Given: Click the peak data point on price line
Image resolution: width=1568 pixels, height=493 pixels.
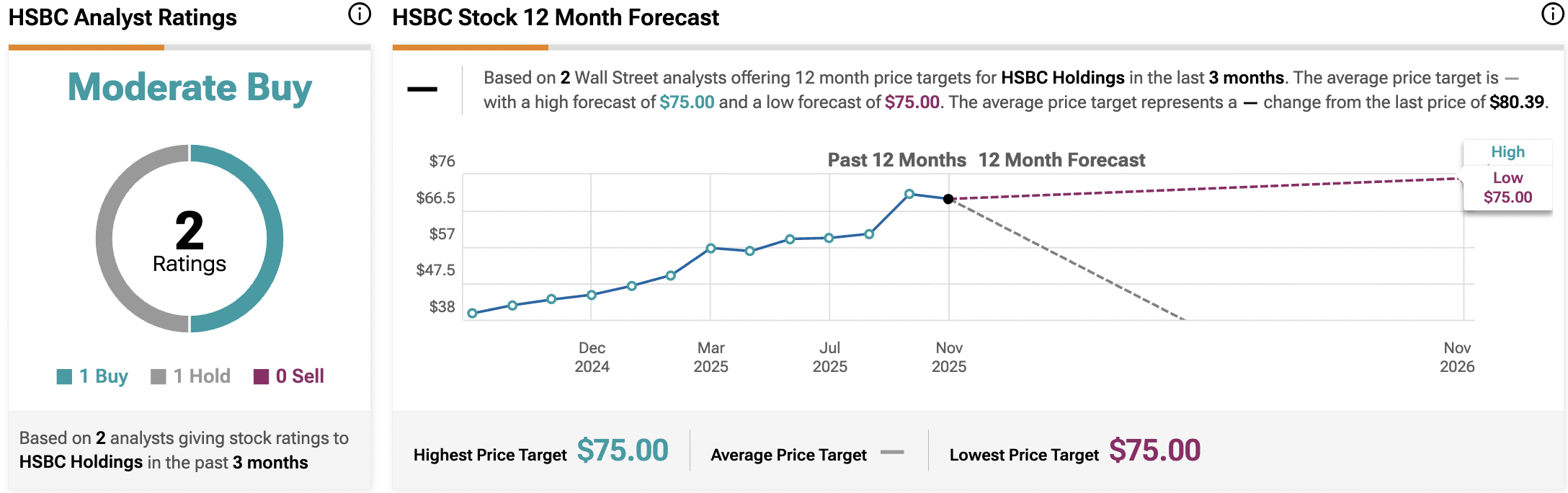Looking at the screenshot, I should pyautogui.click(x=909, y=194).
